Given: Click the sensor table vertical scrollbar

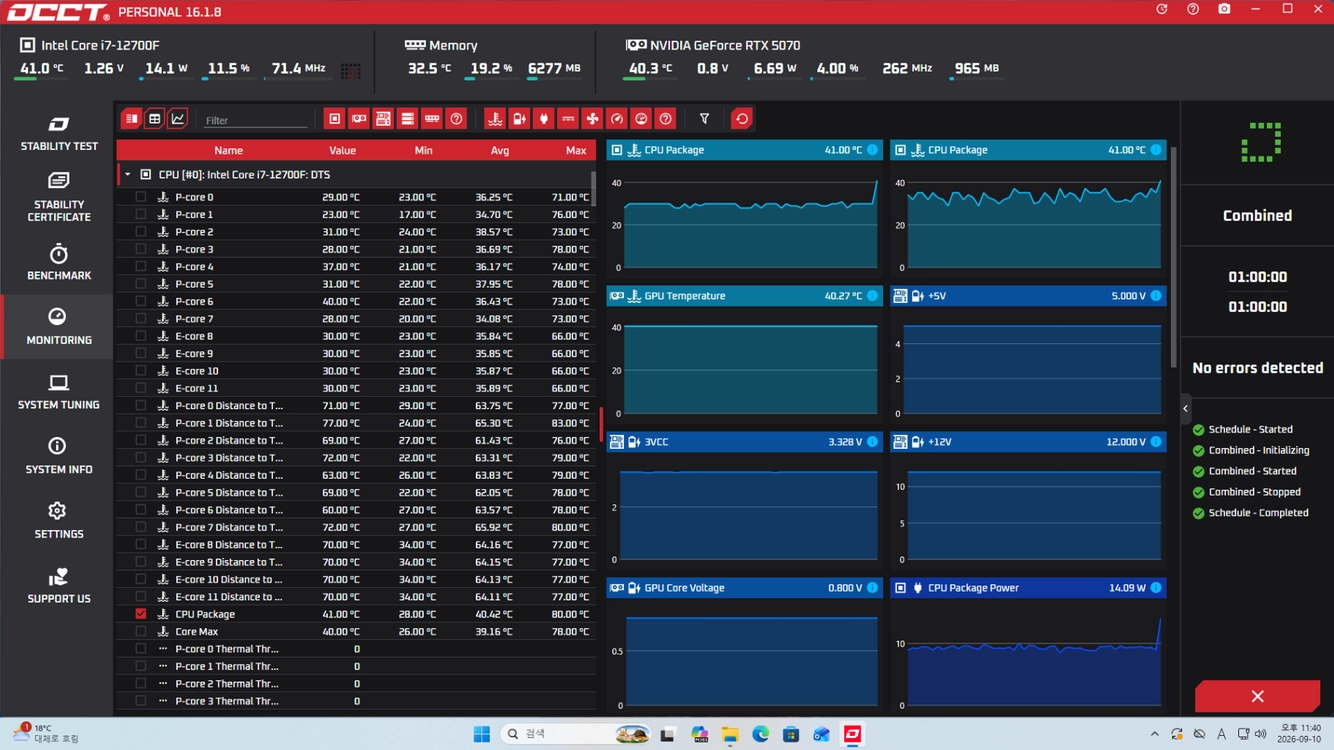Looking at the screenshot, I should coord(594,188).
